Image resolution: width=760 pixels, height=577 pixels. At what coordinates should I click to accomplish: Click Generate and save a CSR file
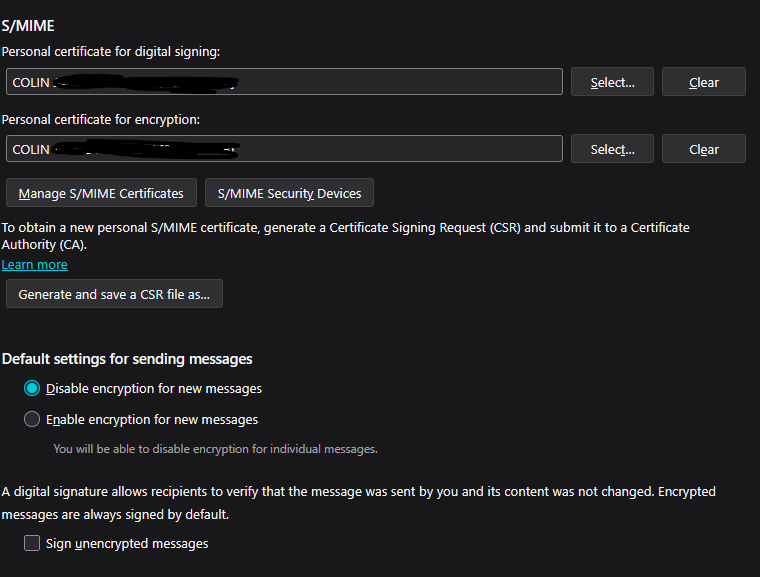[x=114, y=294]
